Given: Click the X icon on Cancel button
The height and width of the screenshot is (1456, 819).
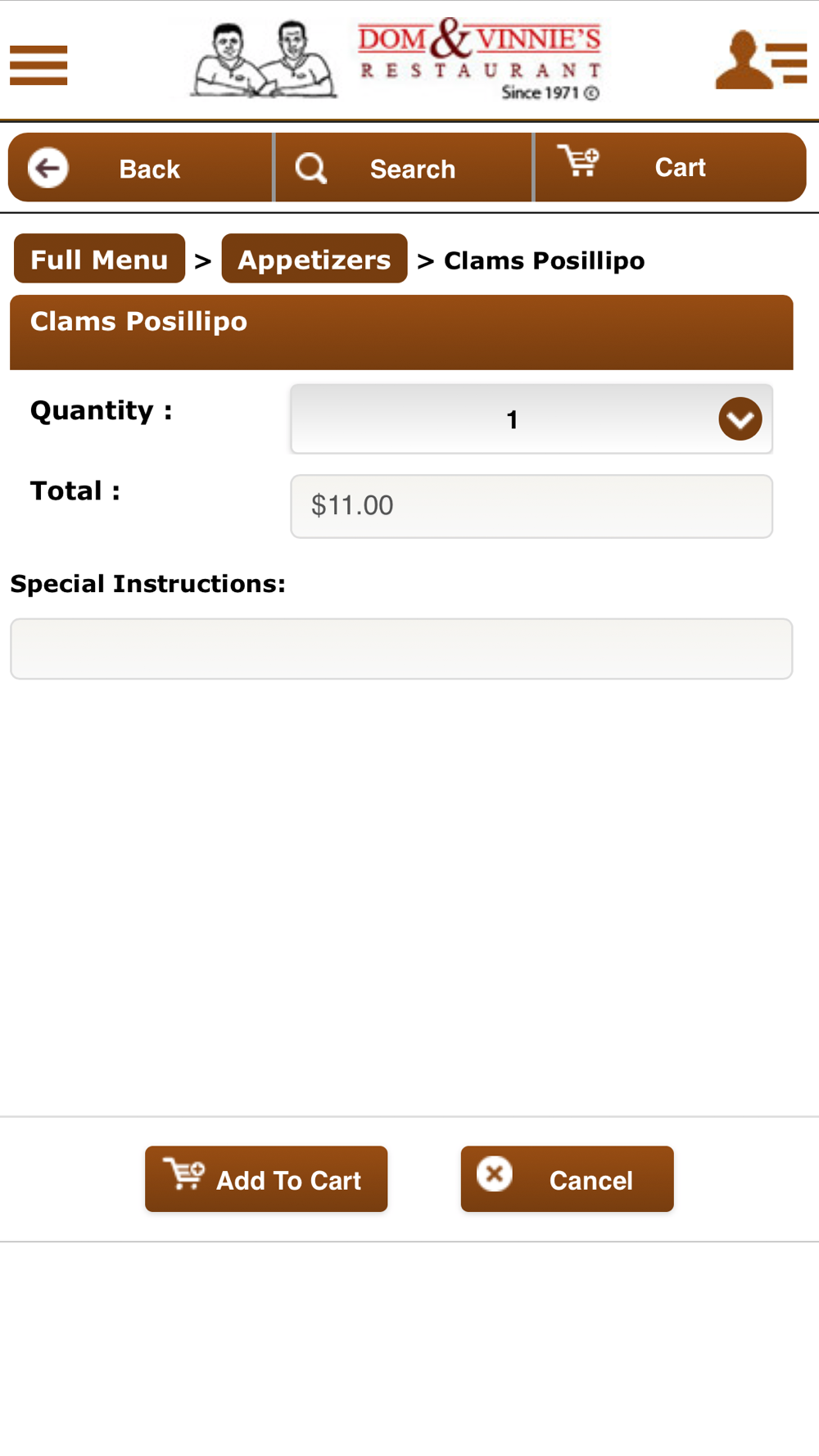Looking at the screenshot, I should [495, 1173].
